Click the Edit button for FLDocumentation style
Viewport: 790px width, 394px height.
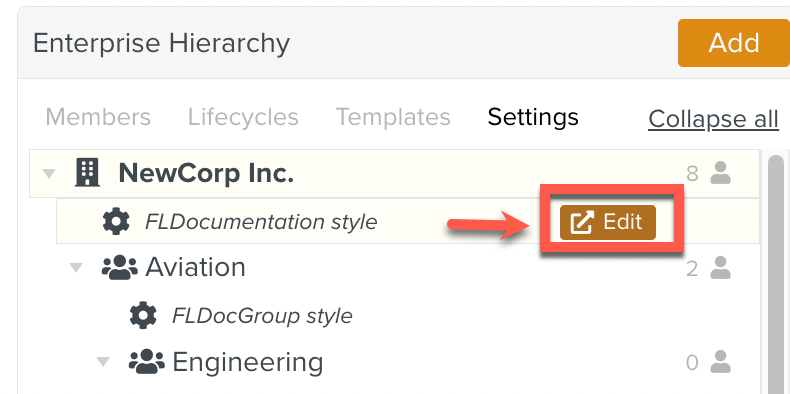point(608,222)
